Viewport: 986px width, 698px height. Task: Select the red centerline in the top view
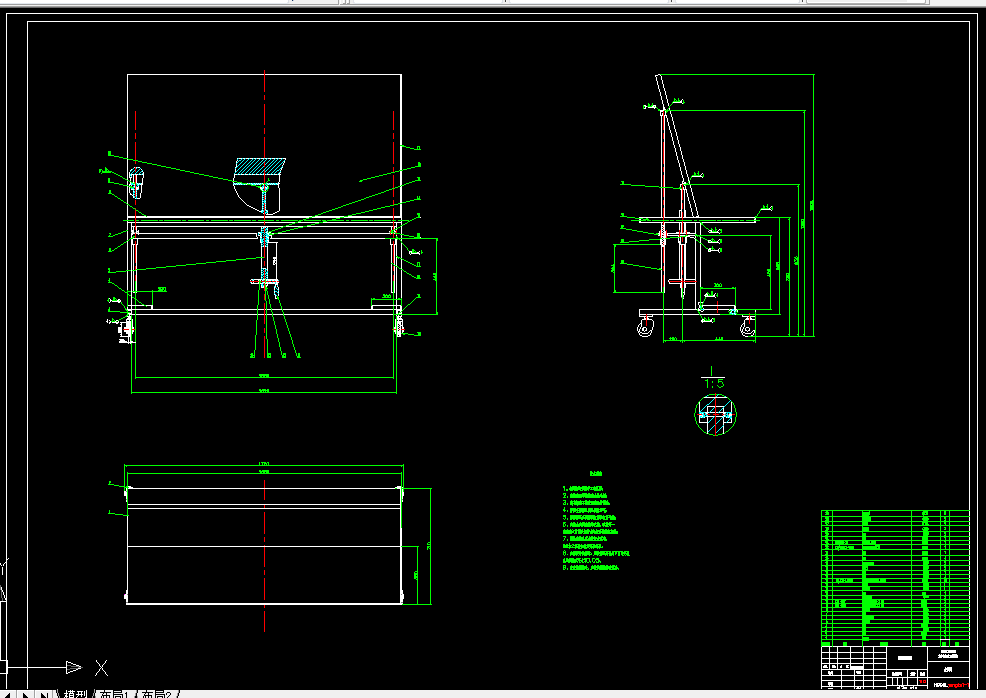tap(265, 556)
